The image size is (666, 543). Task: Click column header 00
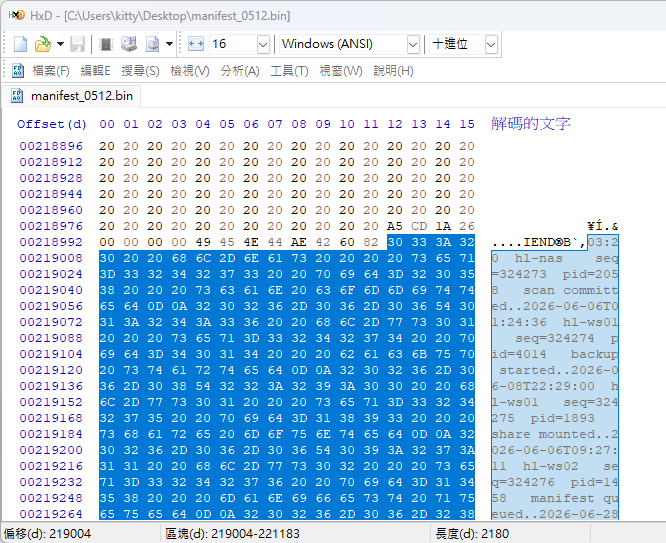[x=107, y=124]
